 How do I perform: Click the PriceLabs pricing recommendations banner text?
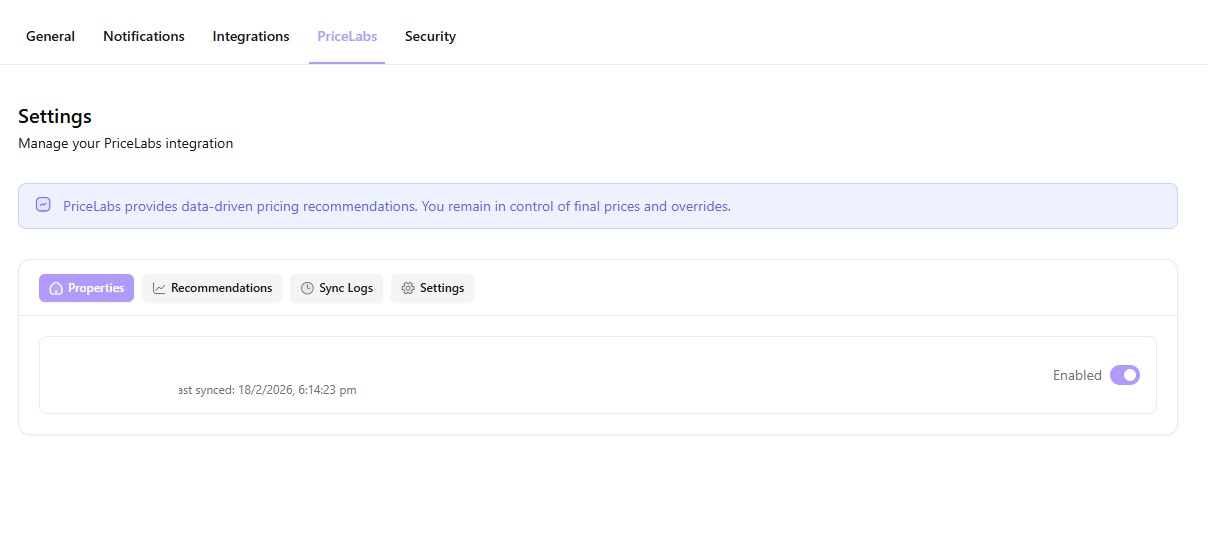(x=397, y=206)
